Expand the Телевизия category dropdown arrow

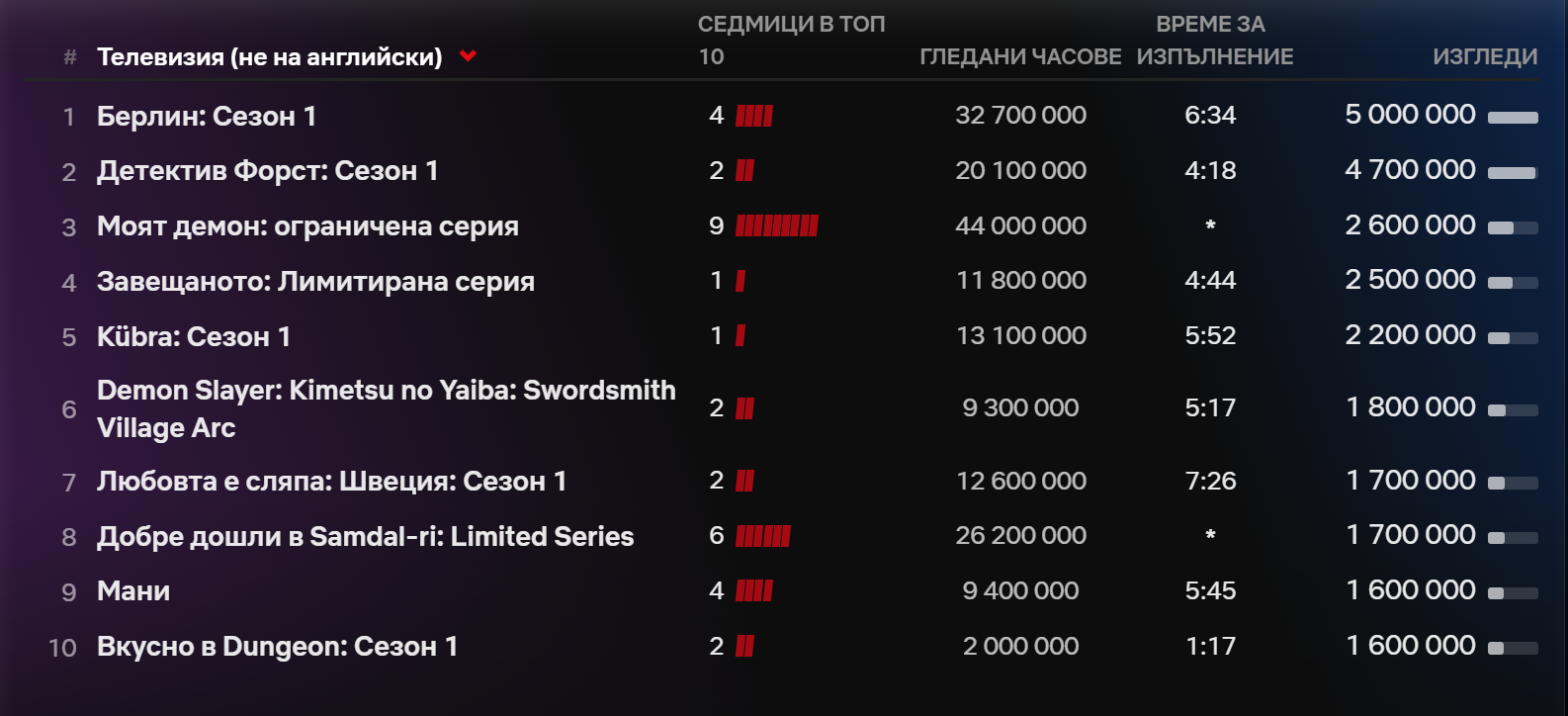point(469,56)
